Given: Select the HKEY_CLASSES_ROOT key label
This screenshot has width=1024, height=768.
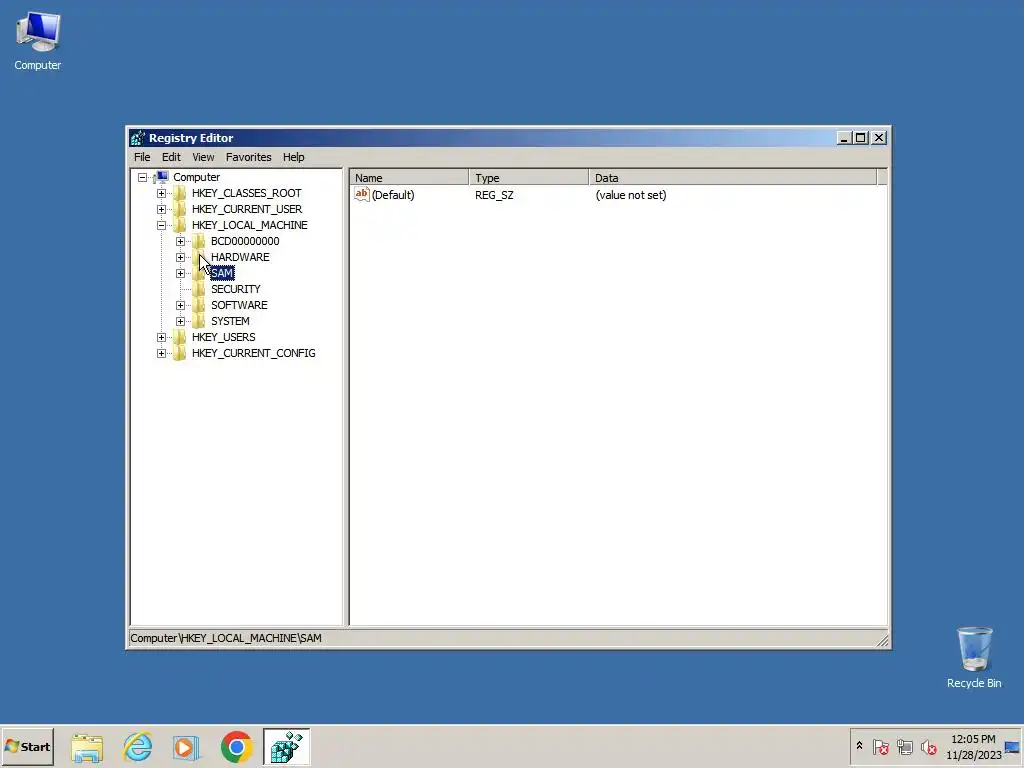Looking at the screenshot, I should point(246,193).
